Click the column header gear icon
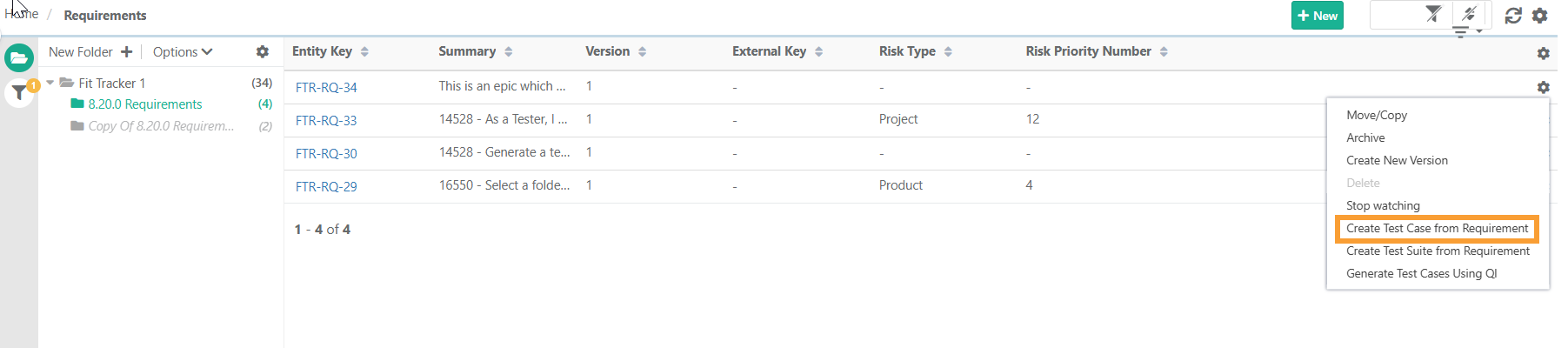Viewport: 1568px width, 348px height. pos(1543,53)
